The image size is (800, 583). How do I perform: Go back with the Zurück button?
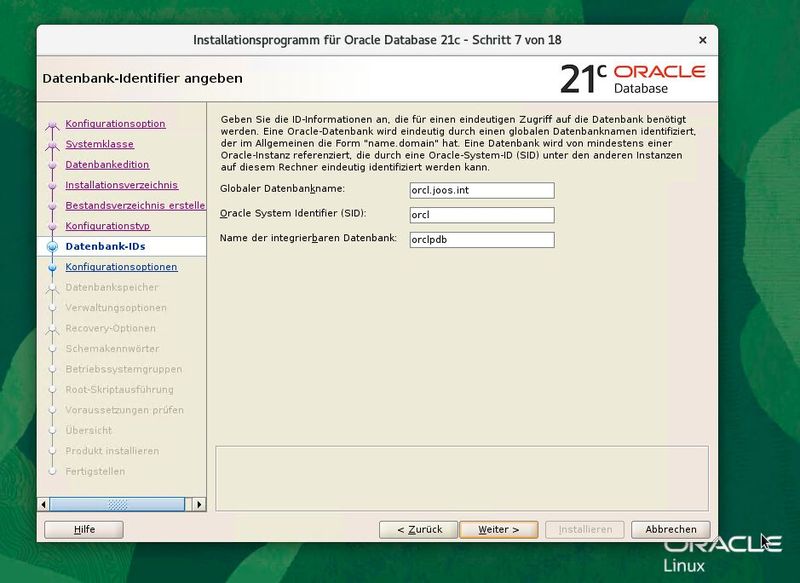420,529
